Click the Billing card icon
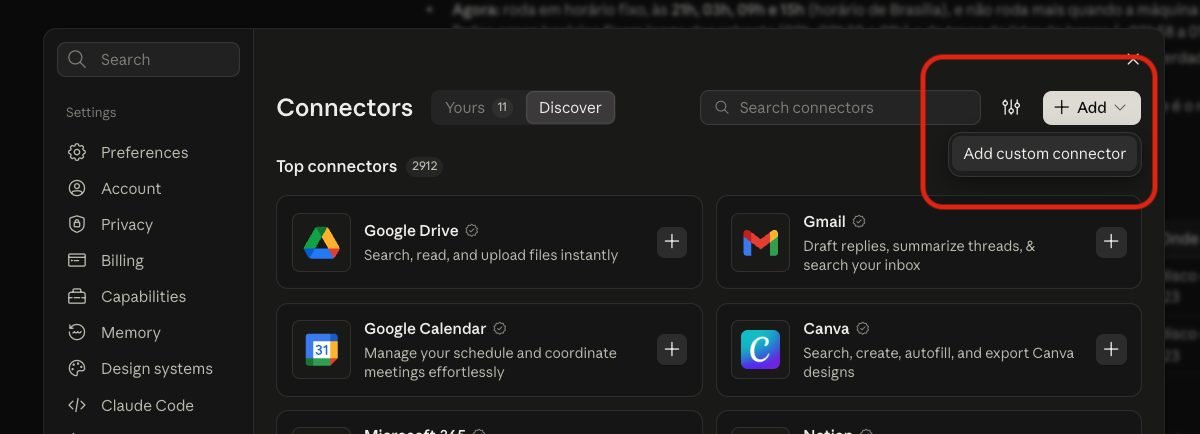 point(77,261)
